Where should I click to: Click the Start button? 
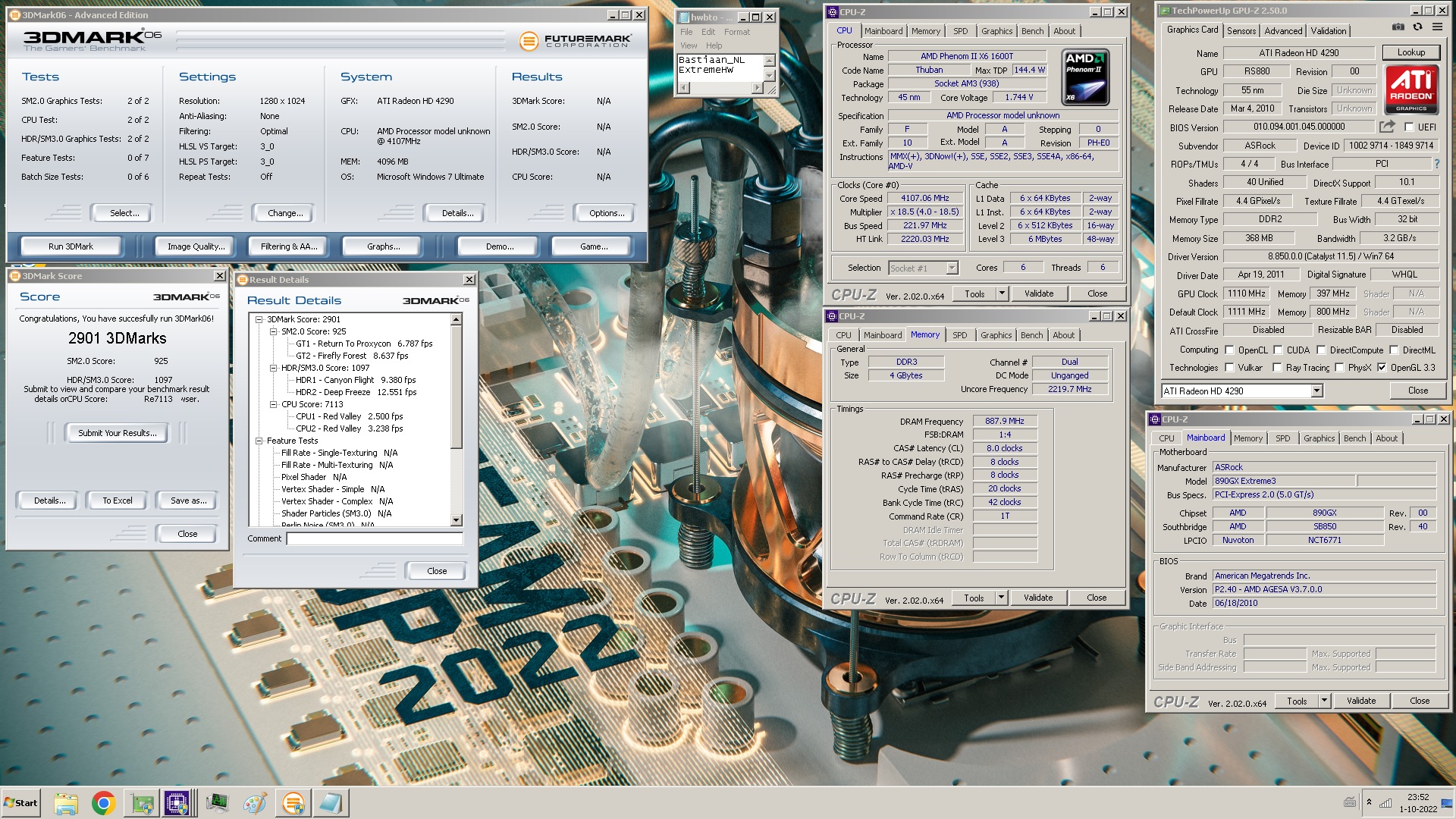coord(21,803)
